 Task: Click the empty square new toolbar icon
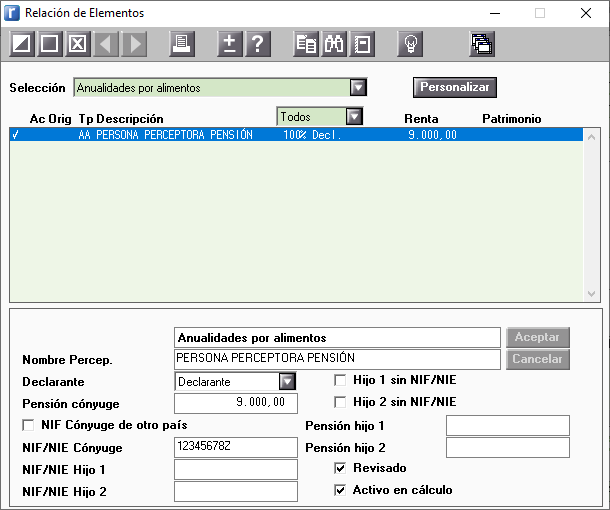(49, 44)
